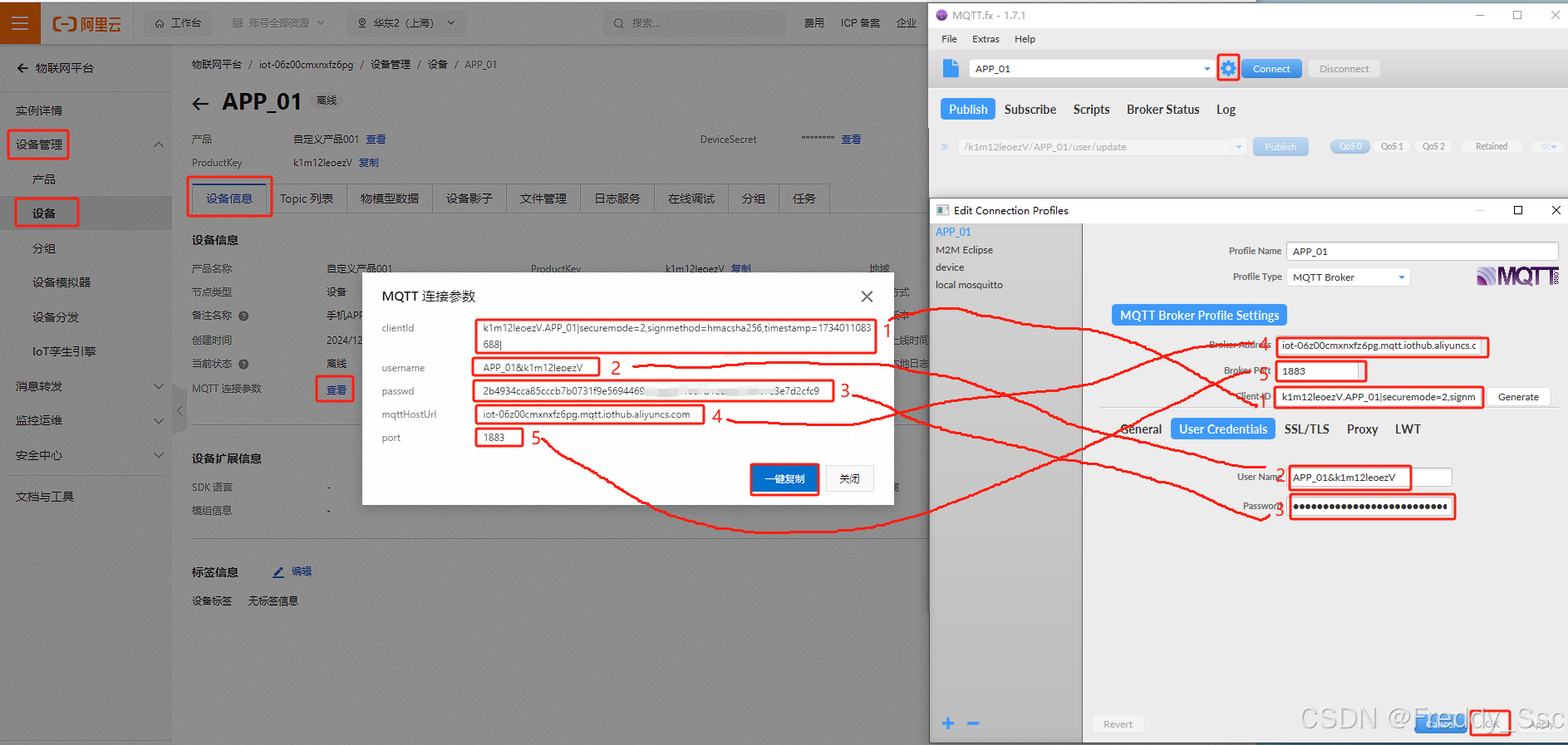Open 账号全部资源 dropdown in header
1568x745 pixels.
pyautogui.click(x=278, y=23)
